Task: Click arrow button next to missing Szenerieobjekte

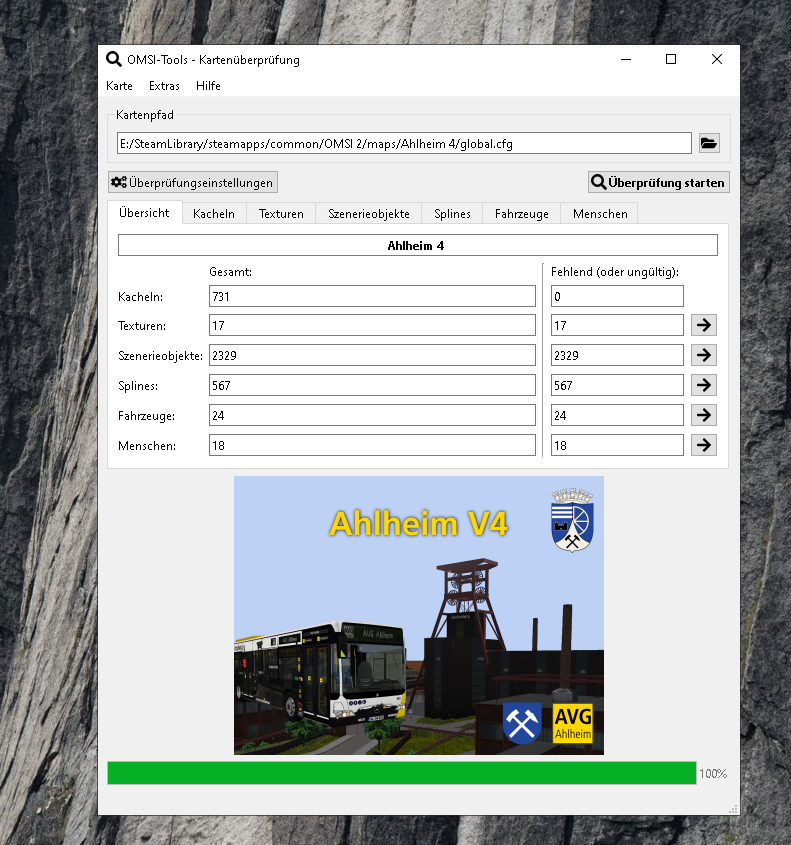Action: tap(704, 355)
